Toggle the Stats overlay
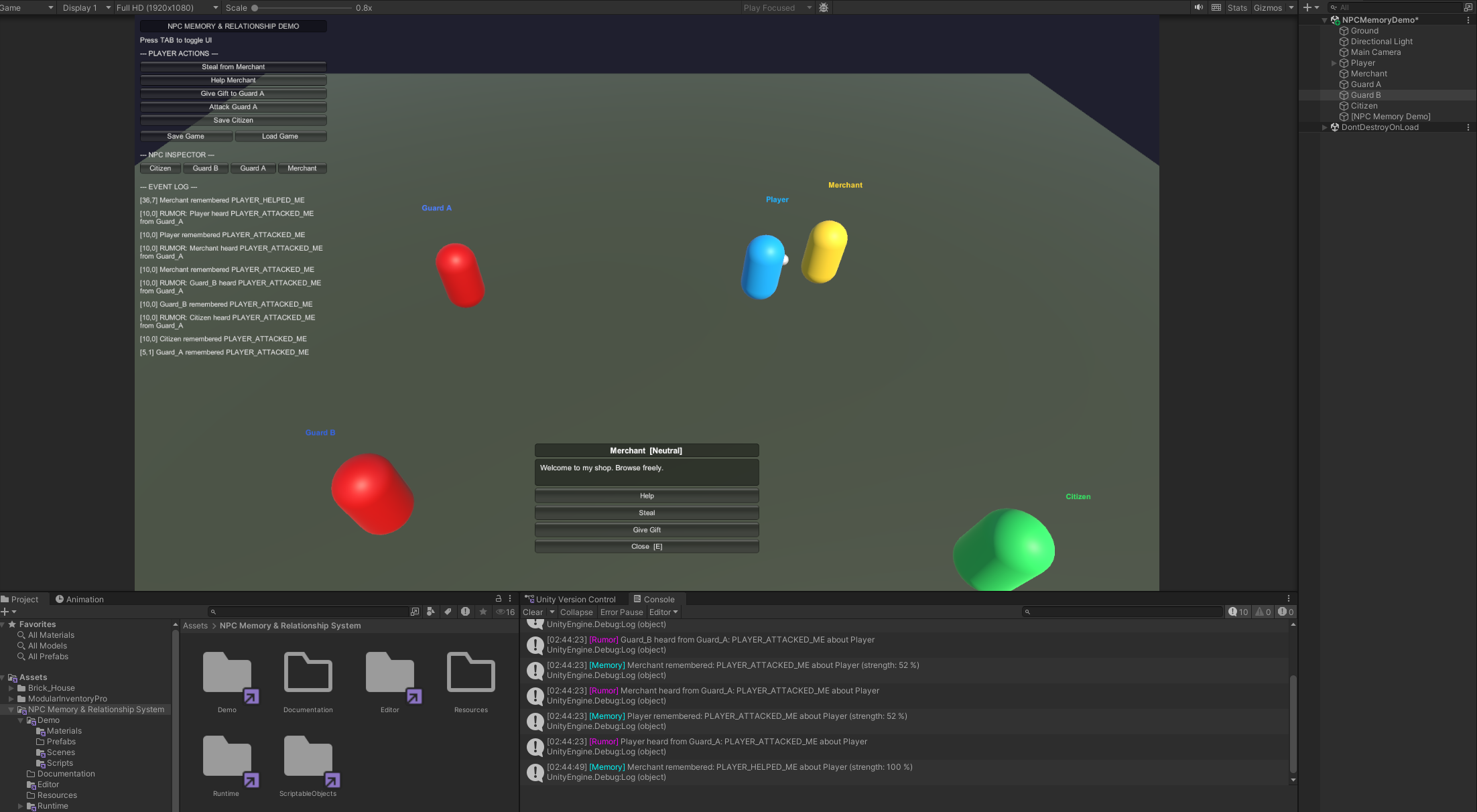Screen dimensions: 1477x812 pos(1237,7)
